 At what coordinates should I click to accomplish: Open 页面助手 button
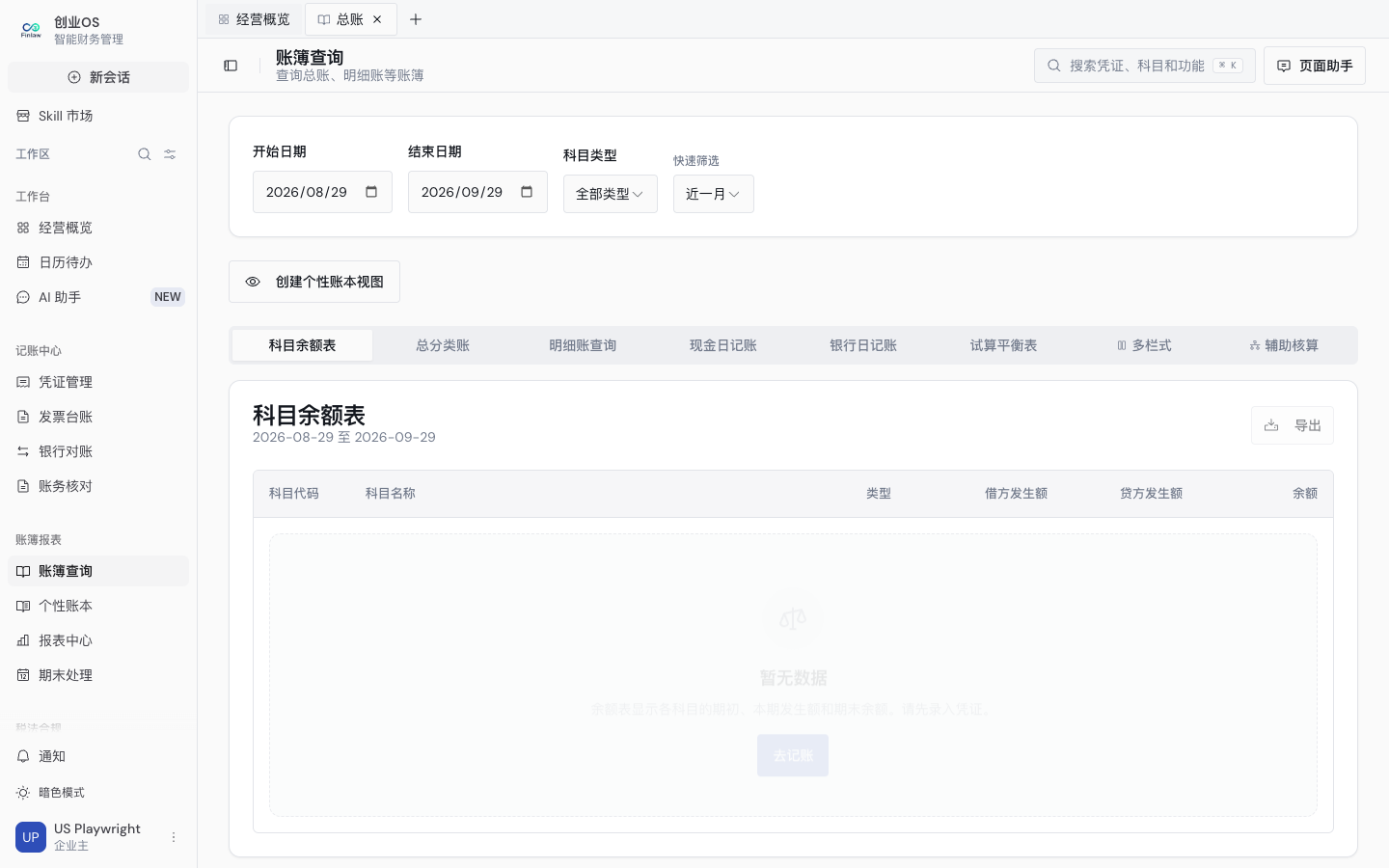click(x=1315, y=66)
